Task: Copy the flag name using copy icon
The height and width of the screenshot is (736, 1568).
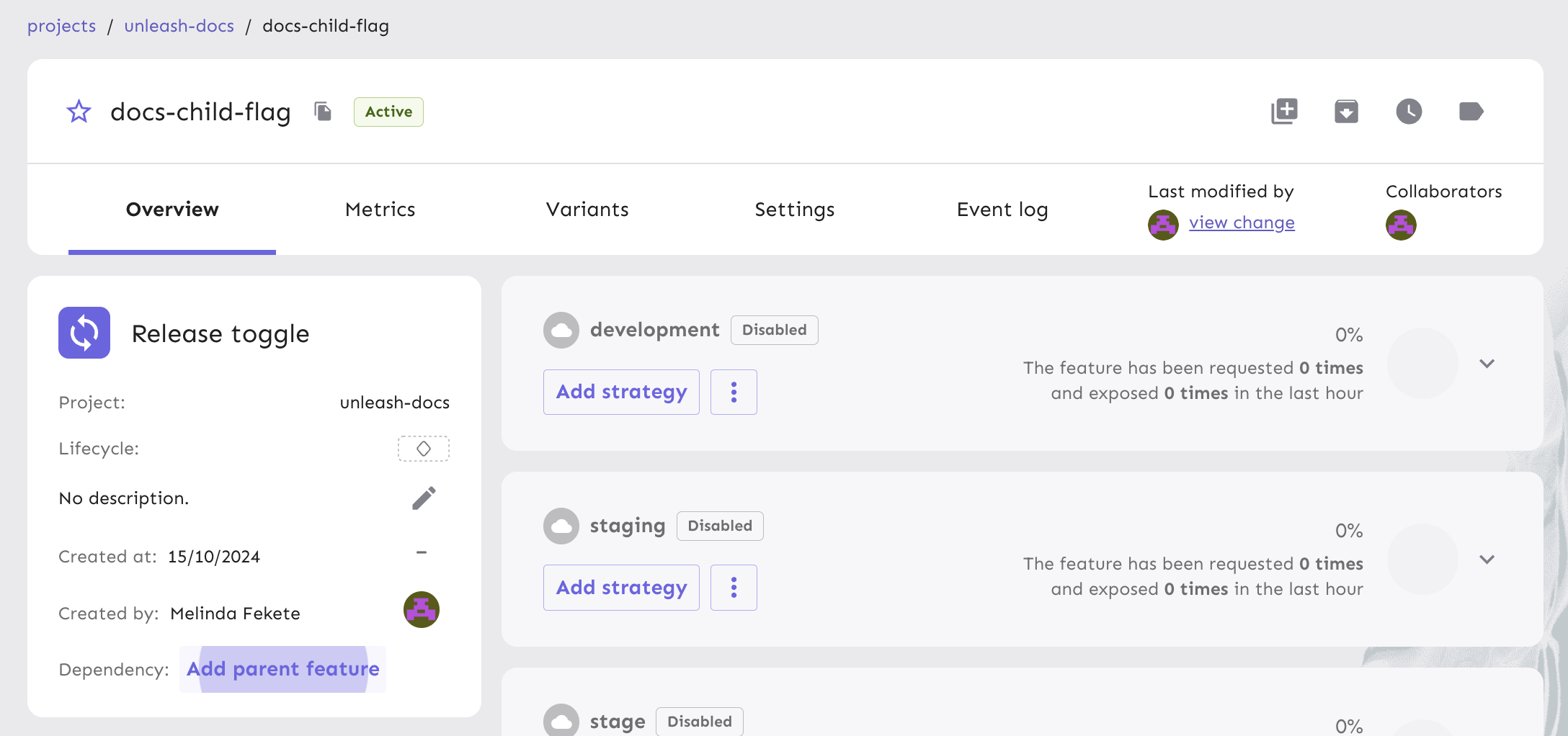Action: [x=322, y=112]
